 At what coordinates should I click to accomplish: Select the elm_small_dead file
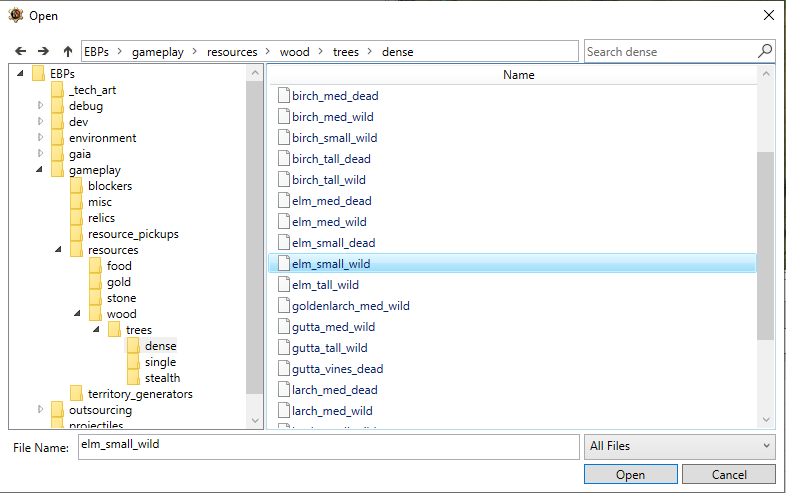point(334,243)
